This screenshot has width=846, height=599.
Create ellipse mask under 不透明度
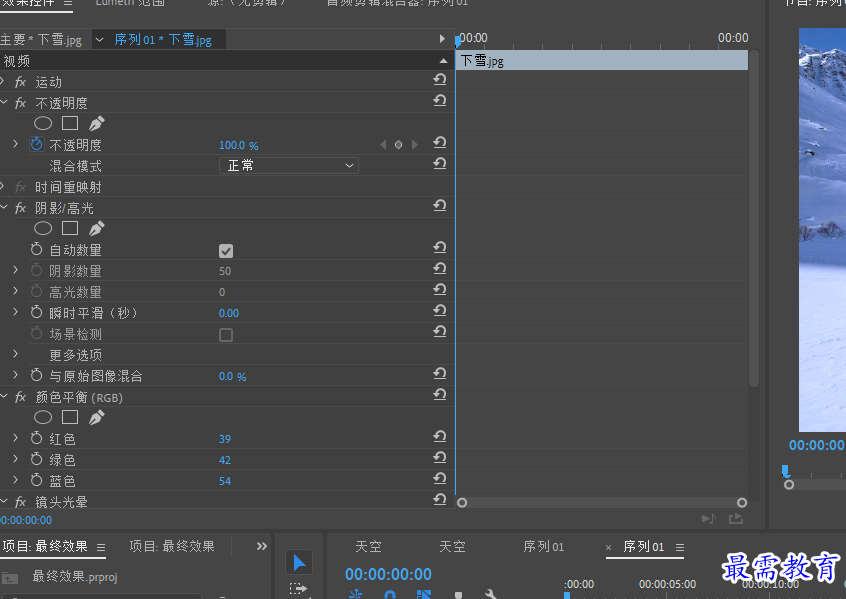tap(43, 124)
